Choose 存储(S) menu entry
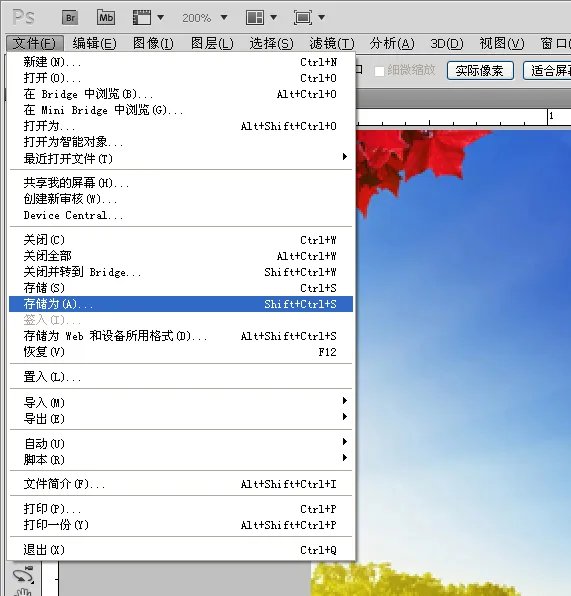The width and height of the screenshot is (571, 596). pyautogui.click(x=181, y=288)
